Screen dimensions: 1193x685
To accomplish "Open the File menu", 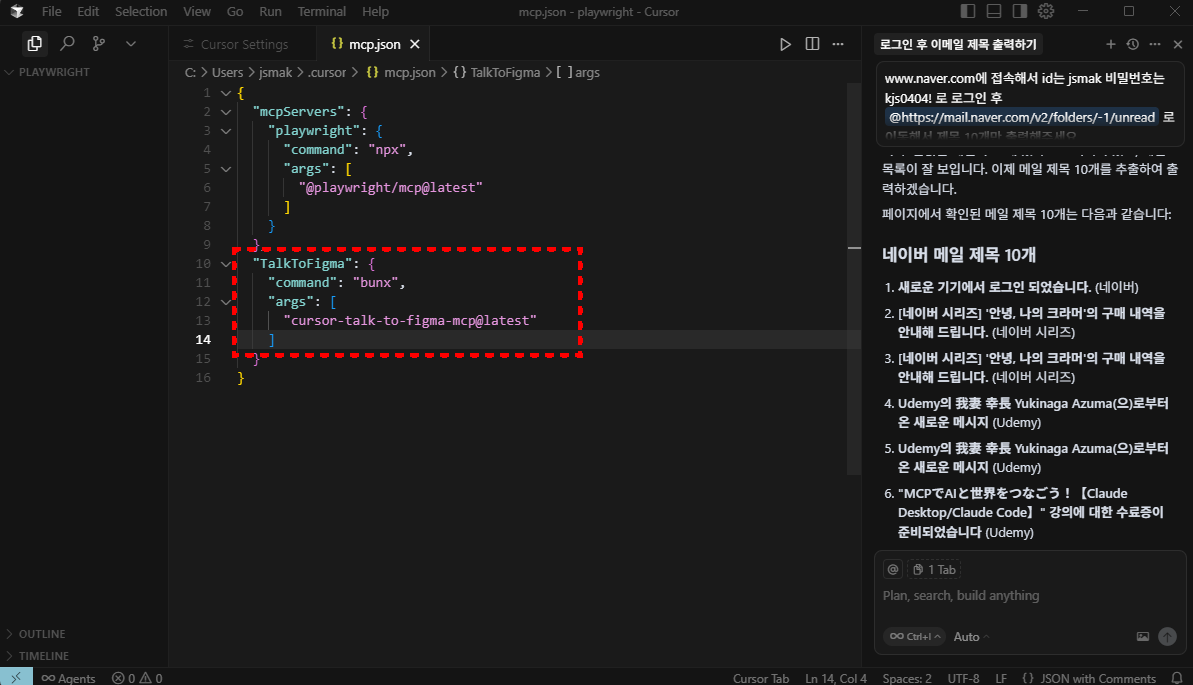I will tap(52, 11).
